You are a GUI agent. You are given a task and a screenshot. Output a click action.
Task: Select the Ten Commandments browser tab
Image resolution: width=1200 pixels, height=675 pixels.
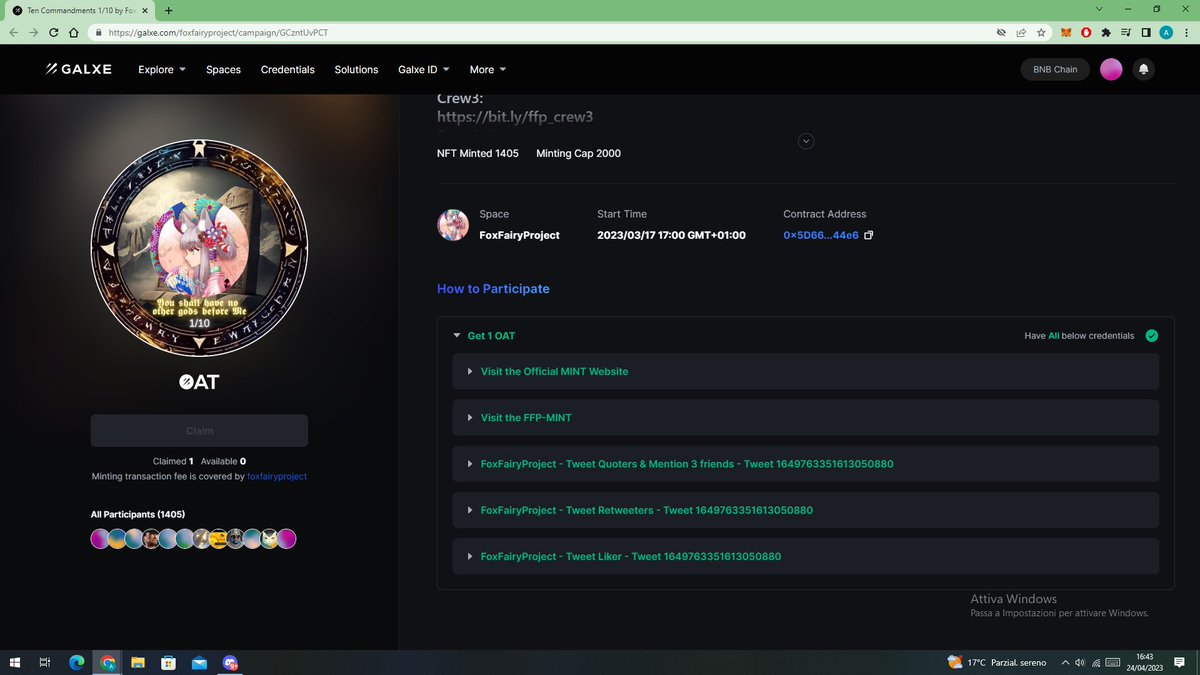(x=78, y=10)
